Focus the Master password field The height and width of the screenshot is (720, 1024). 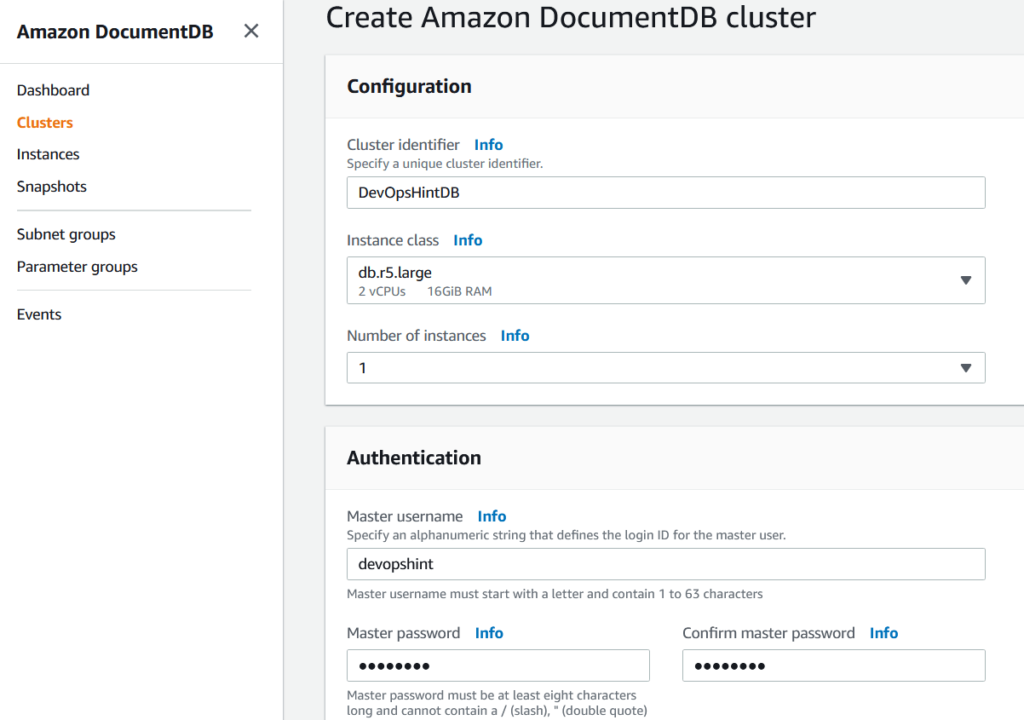pyautogui.click(x=498, y=666)
